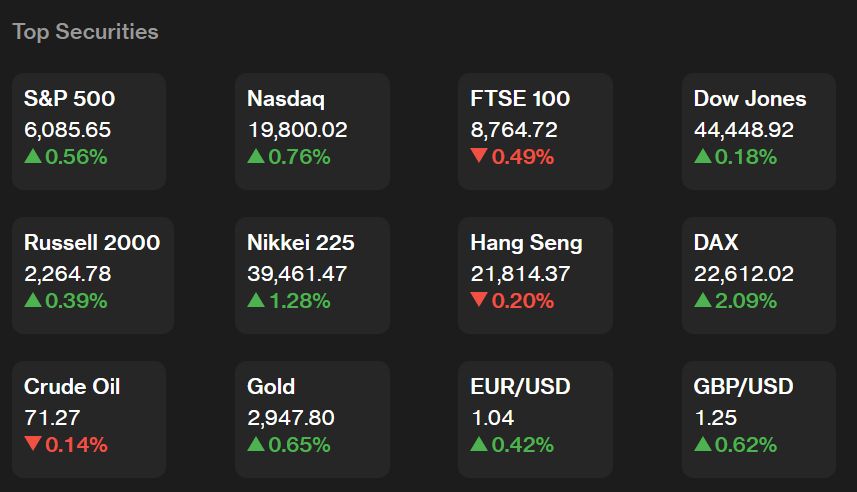Viewport: 857px width, 492px height.
Task: Click the red down arrow on Hang Seng
Action: coord(479,300)
